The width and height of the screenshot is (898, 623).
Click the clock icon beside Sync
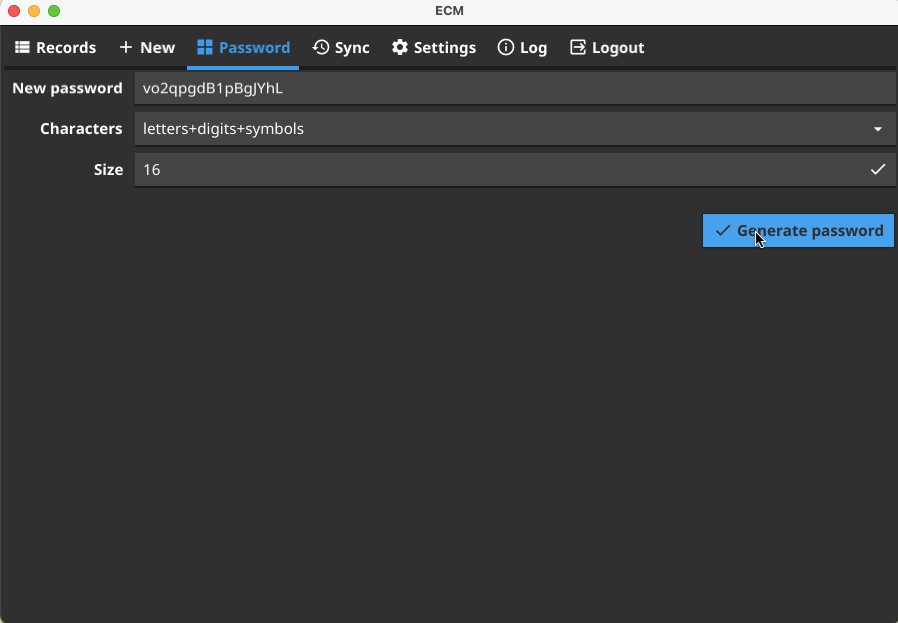point(320,47)
